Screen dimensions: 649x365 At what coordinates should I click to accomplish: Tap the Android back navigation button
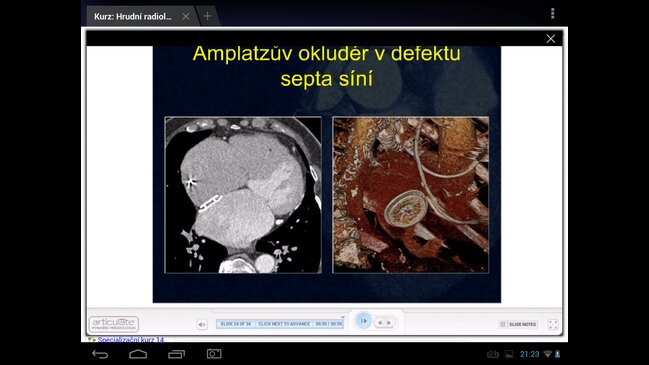[x=100, y=354]
